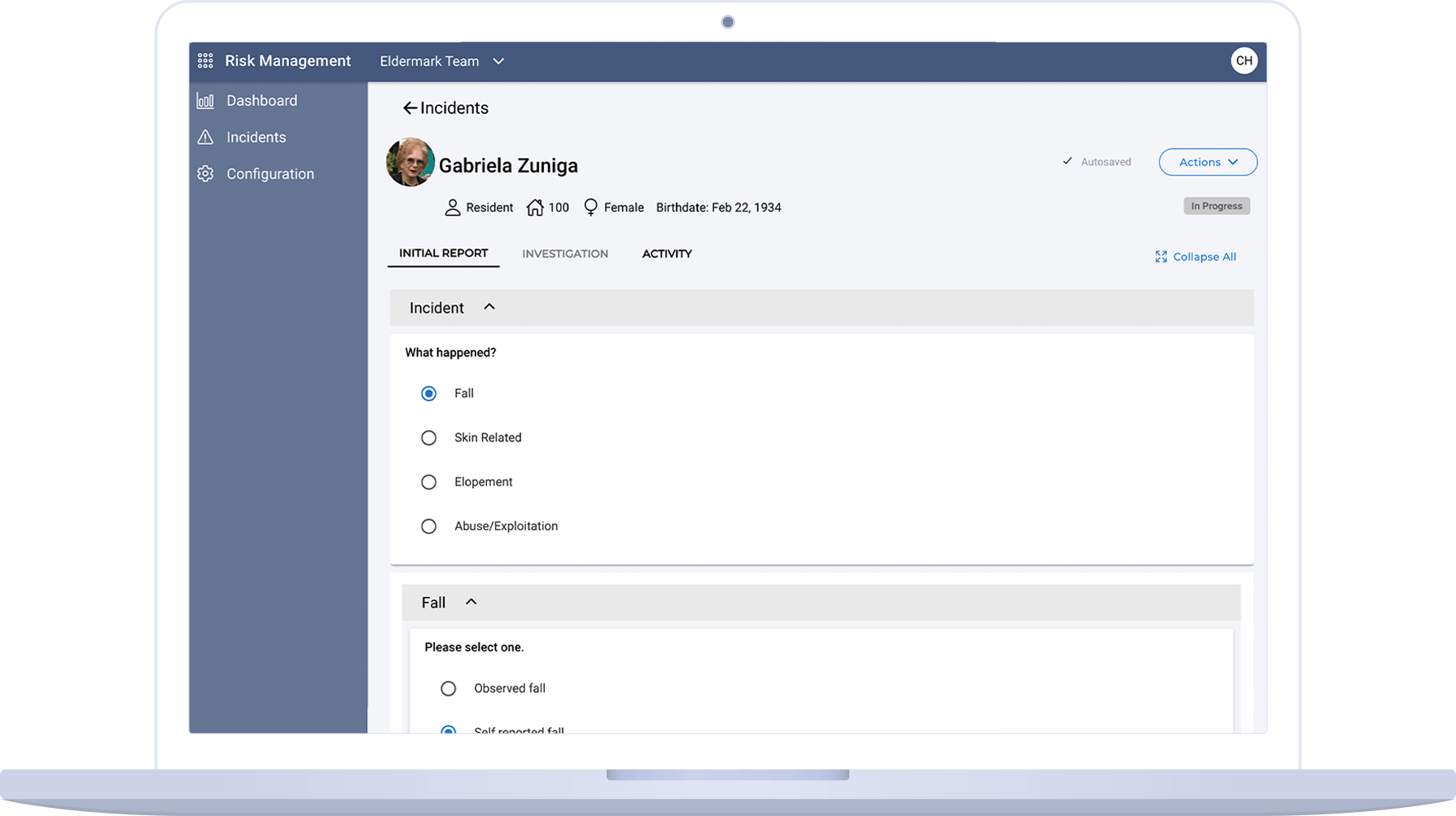
Task: Click the Incidents warning triangle icon
Action: pyautogui.click(x=205, y=138)
